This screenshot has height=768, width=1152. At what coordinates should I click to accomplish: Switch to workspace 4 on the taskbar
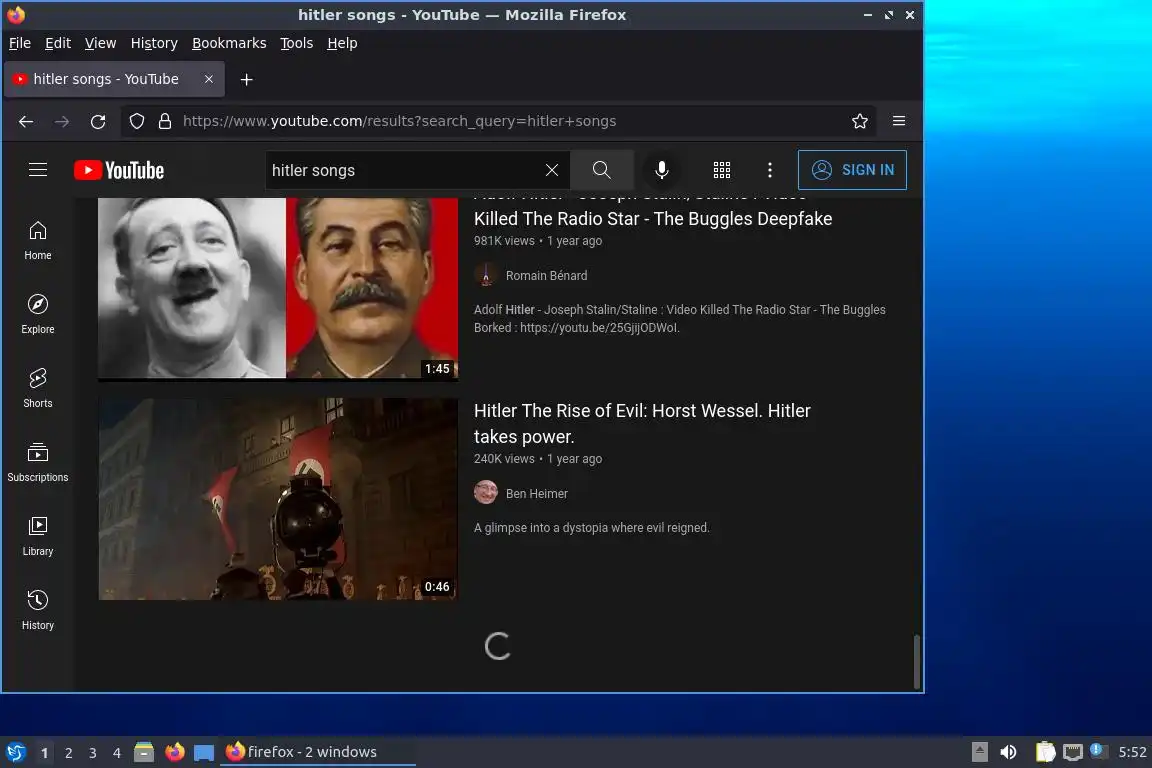[117, 753]
